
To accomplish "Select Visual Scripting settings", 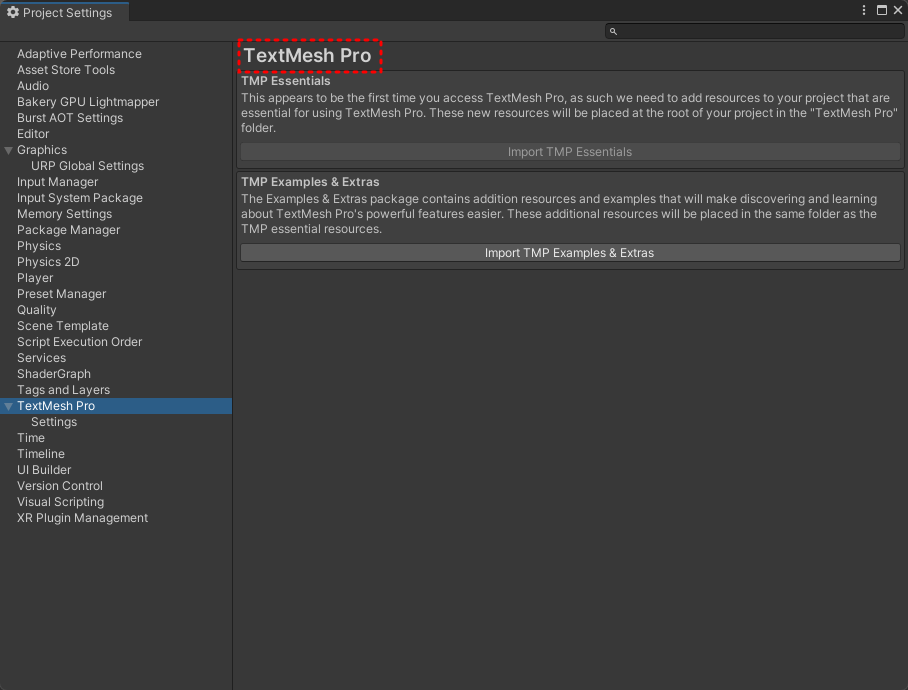I will [60, 502].
